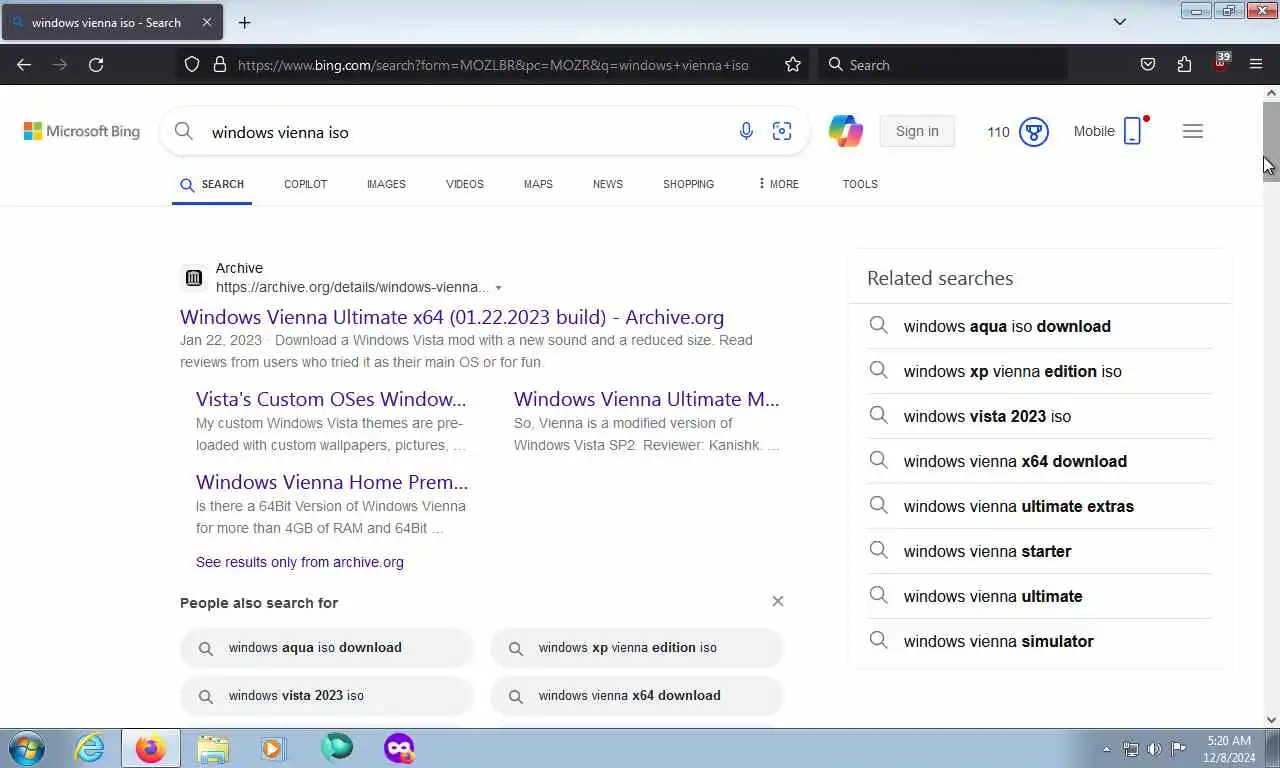Viewport: 1280px width, 768px height.
Task: Select 'windows aqua iso download' suggestion chip
Action: pos(327,648)
